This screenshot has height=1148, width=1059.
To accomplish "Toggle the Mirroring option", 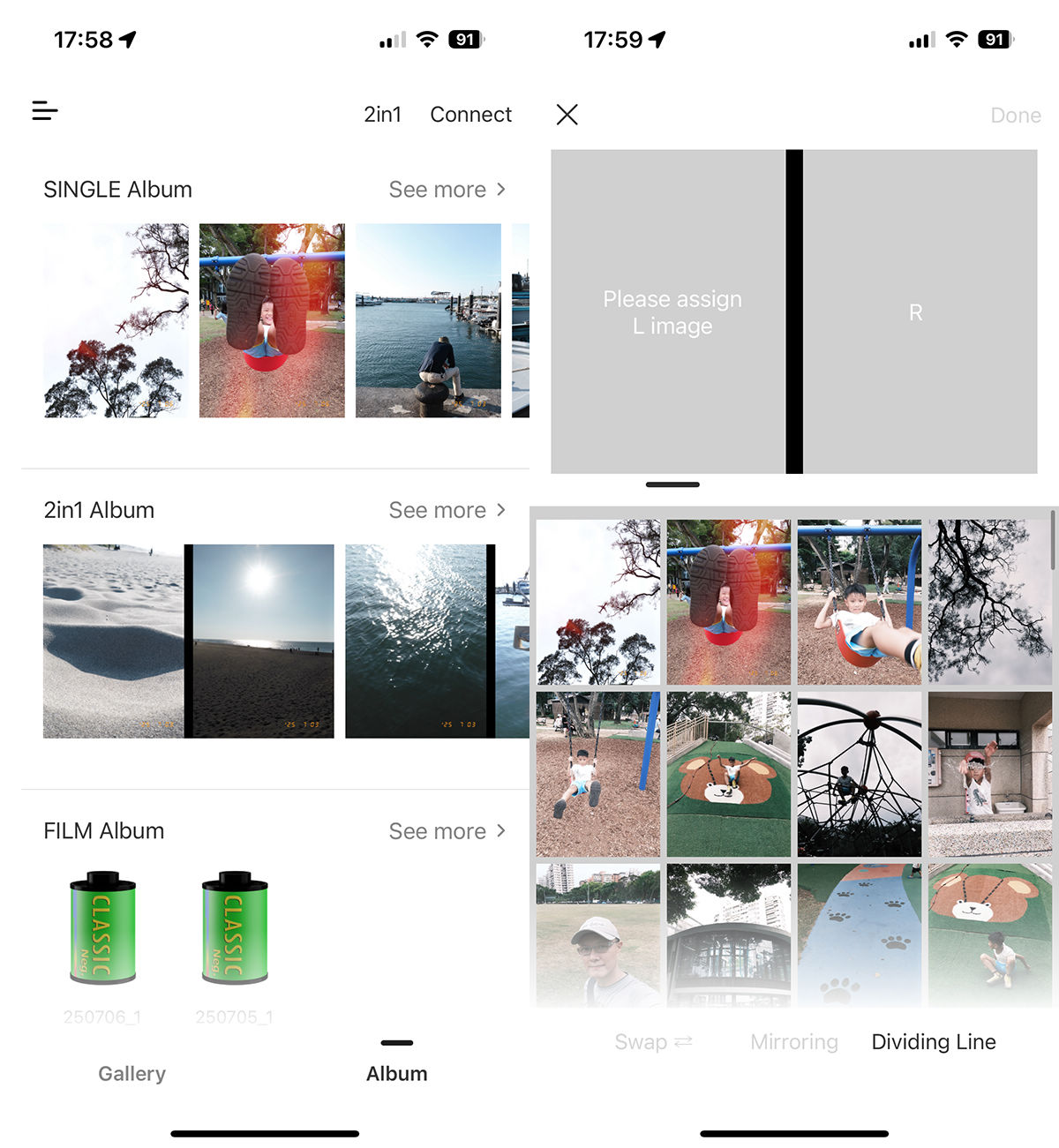I will point(794,1042).
